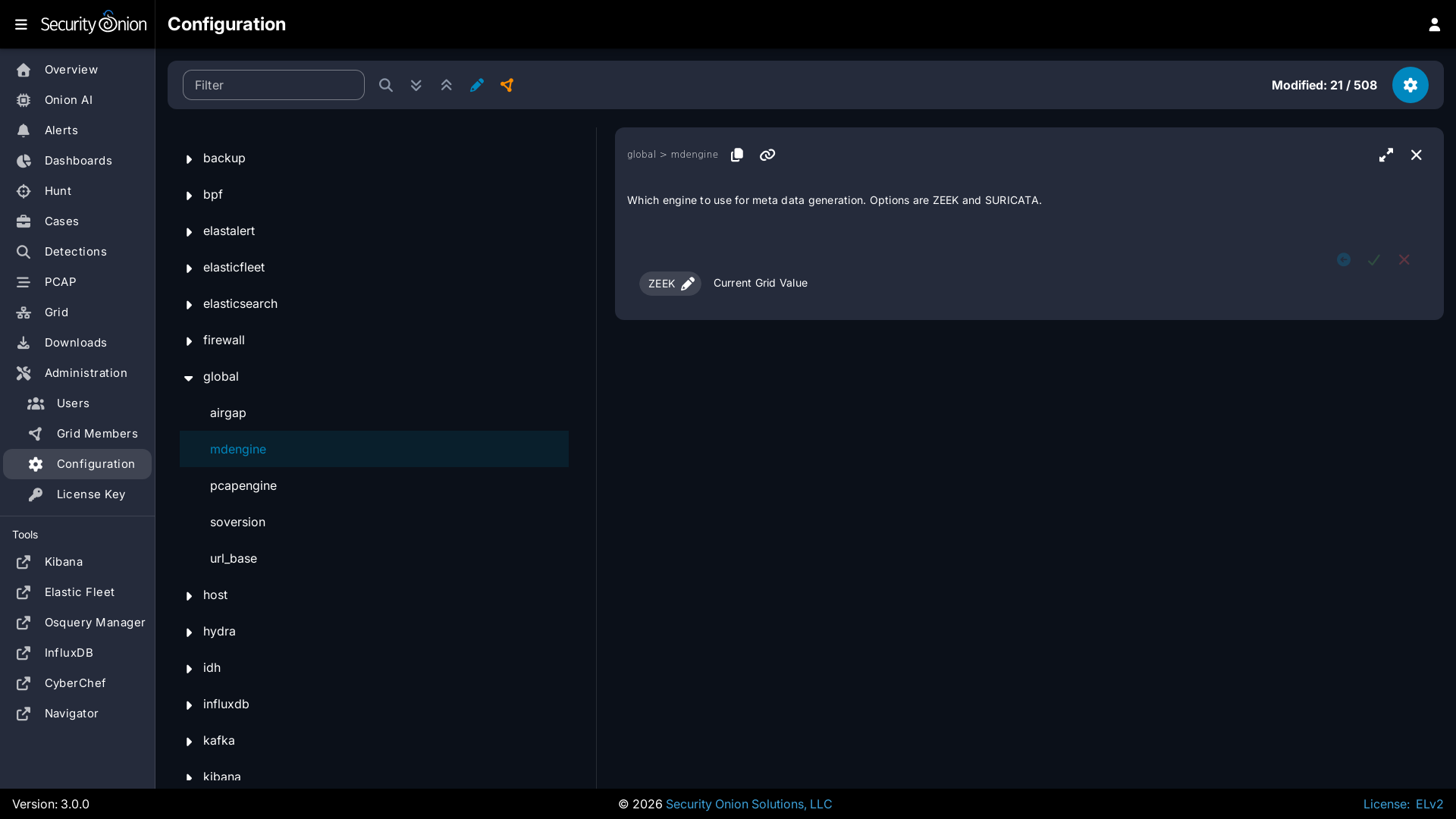Open Grid Members in the sidebar
Screen dimensions: 1456x819
(x=96, y=434)
